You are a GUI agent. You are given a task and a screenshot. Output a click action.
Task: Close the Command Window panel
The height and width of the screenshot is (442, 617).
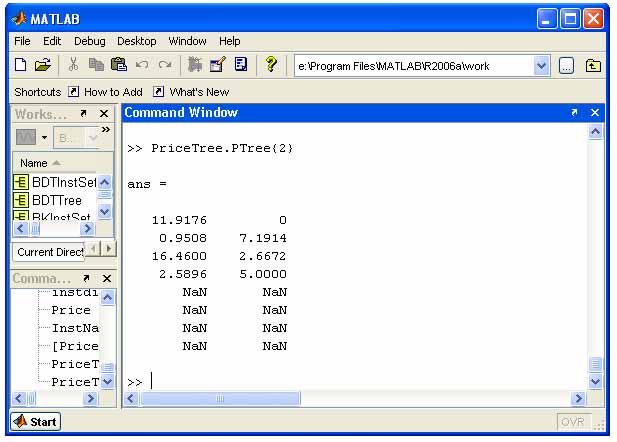click(x=595, y=113)
